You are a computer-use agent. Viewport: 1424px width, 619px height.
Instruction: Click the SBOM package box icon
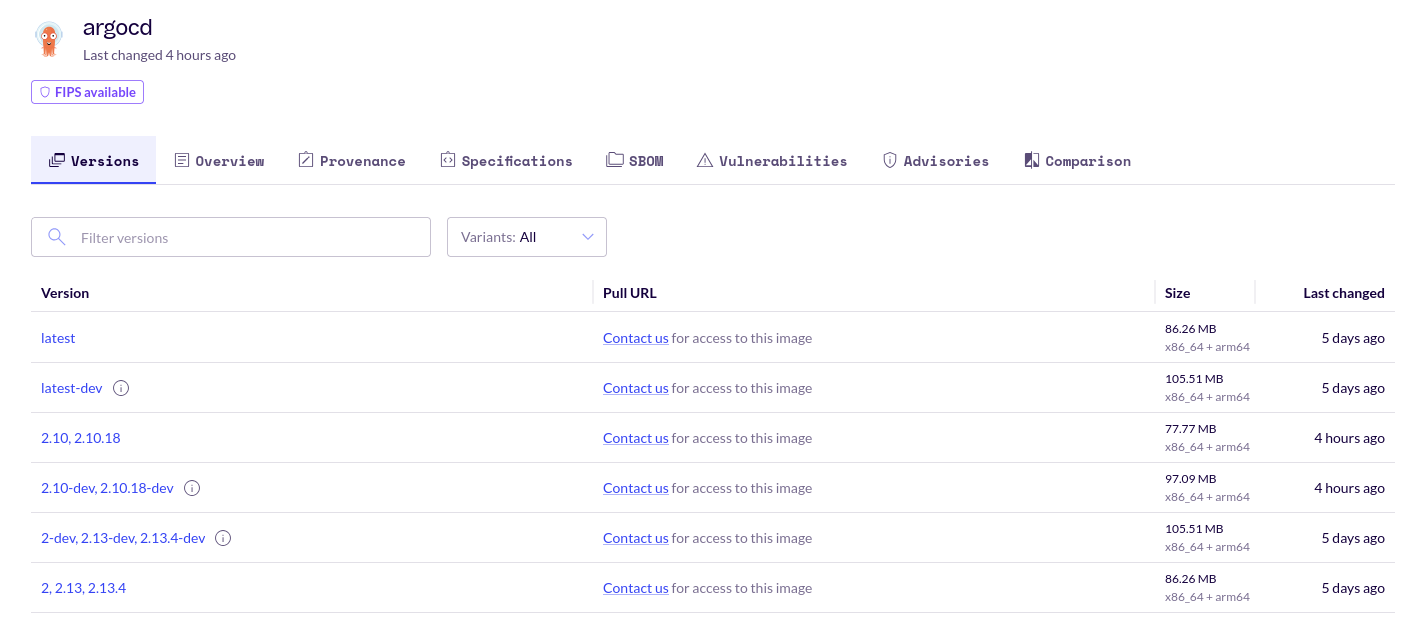pos(614,159)
